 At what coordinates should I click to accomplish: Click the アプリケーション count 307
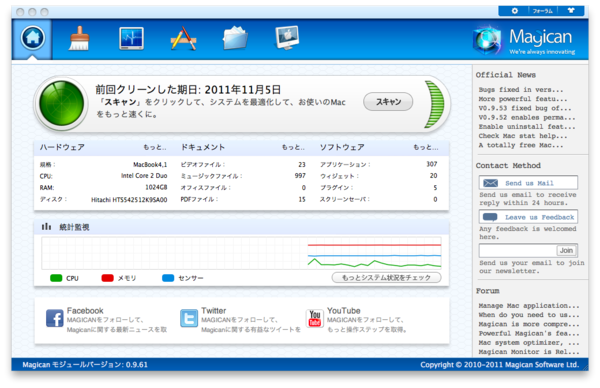[432, 164]
